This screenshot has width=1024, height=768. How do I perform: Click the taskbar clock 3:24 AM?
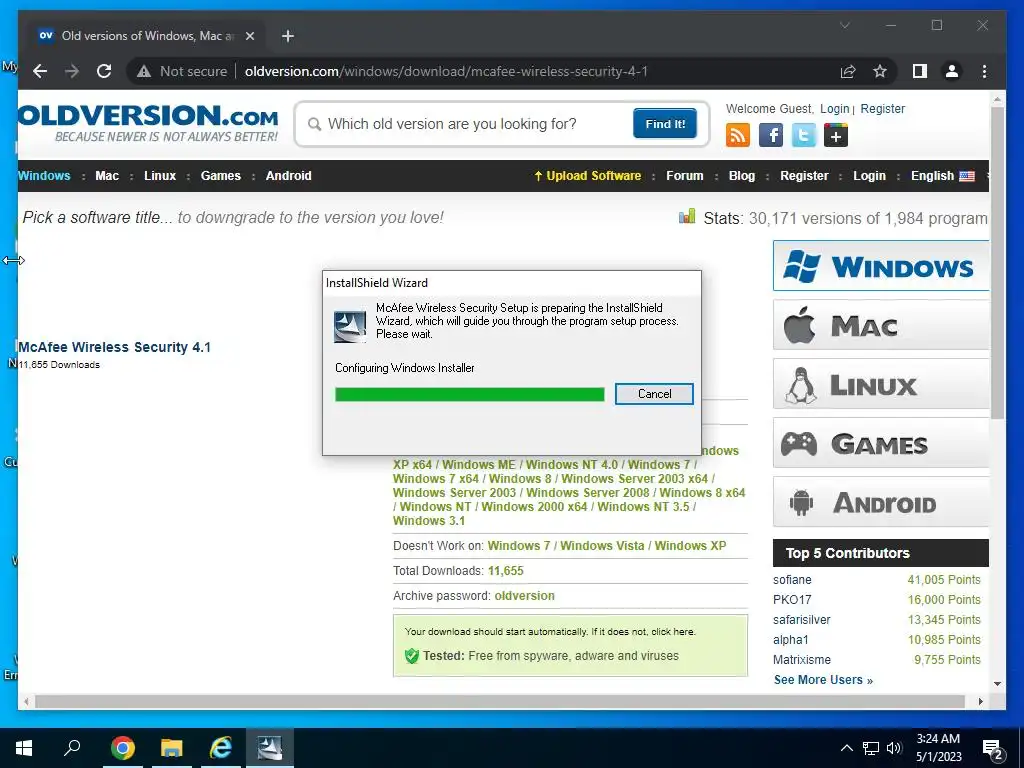(x=938, y=739)
